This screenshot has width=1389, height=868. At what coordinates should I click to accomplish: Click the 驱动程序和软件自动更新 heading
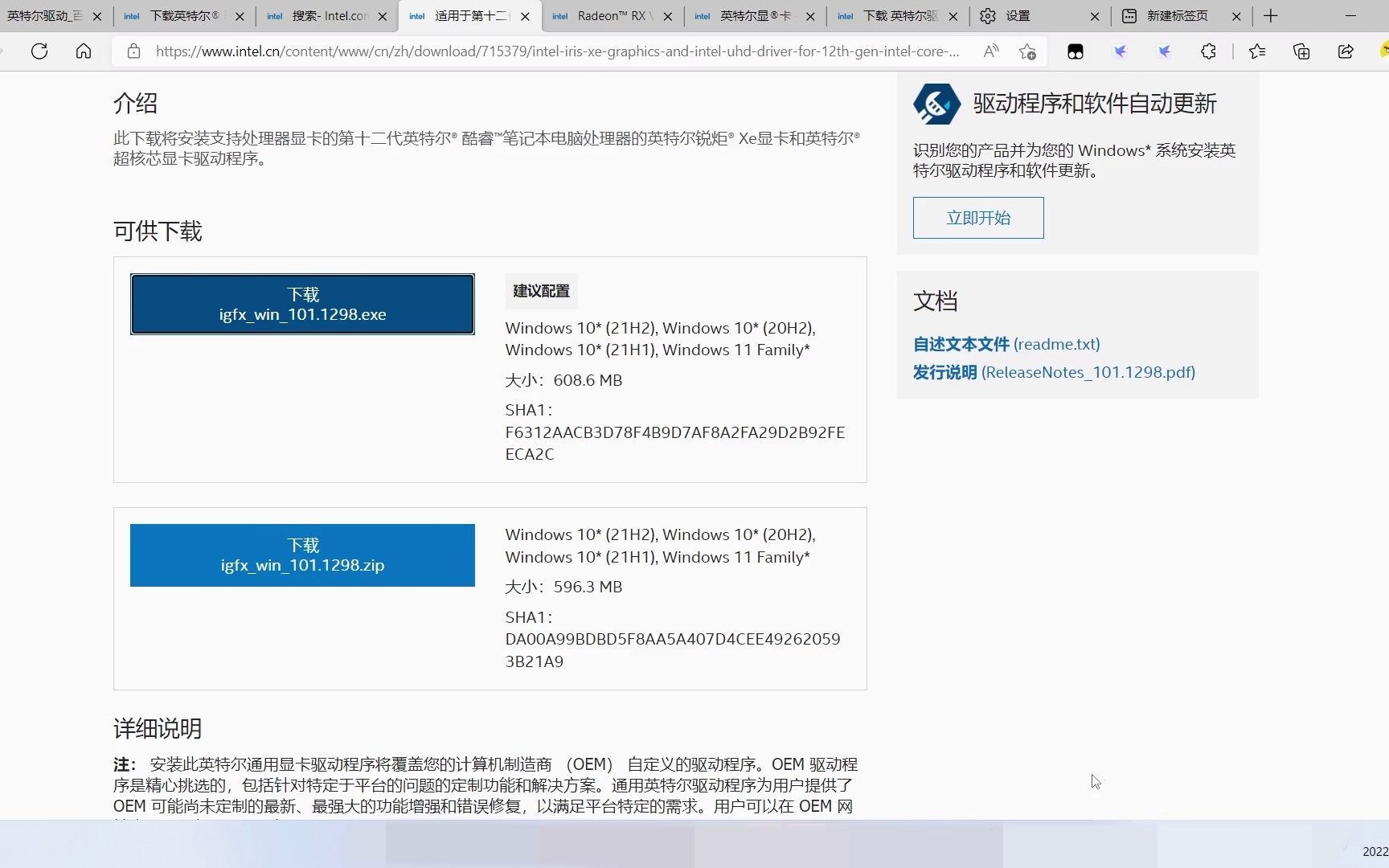(x=1095, y=104)
